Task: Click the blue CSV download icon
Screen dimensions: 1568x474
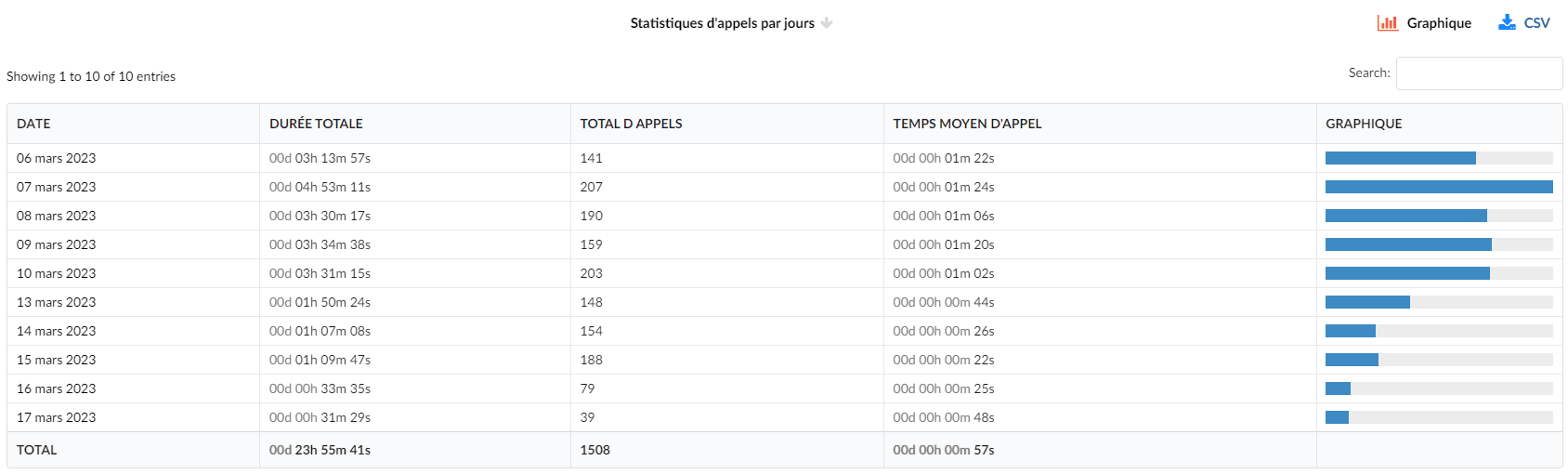Action: coord(1507,22)
